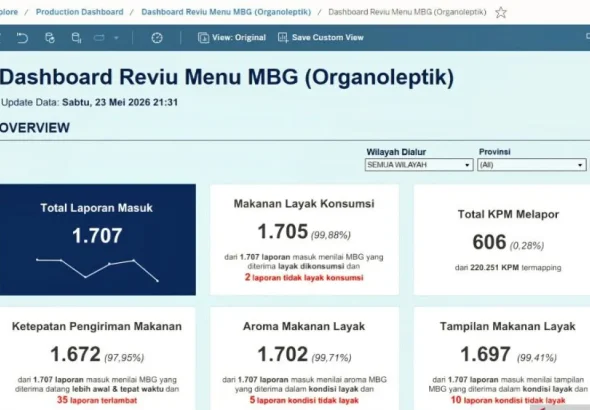Click the (99,71%) percentage next to 1.702
Viewport: 590px width, 410px height.
point(331,358)
